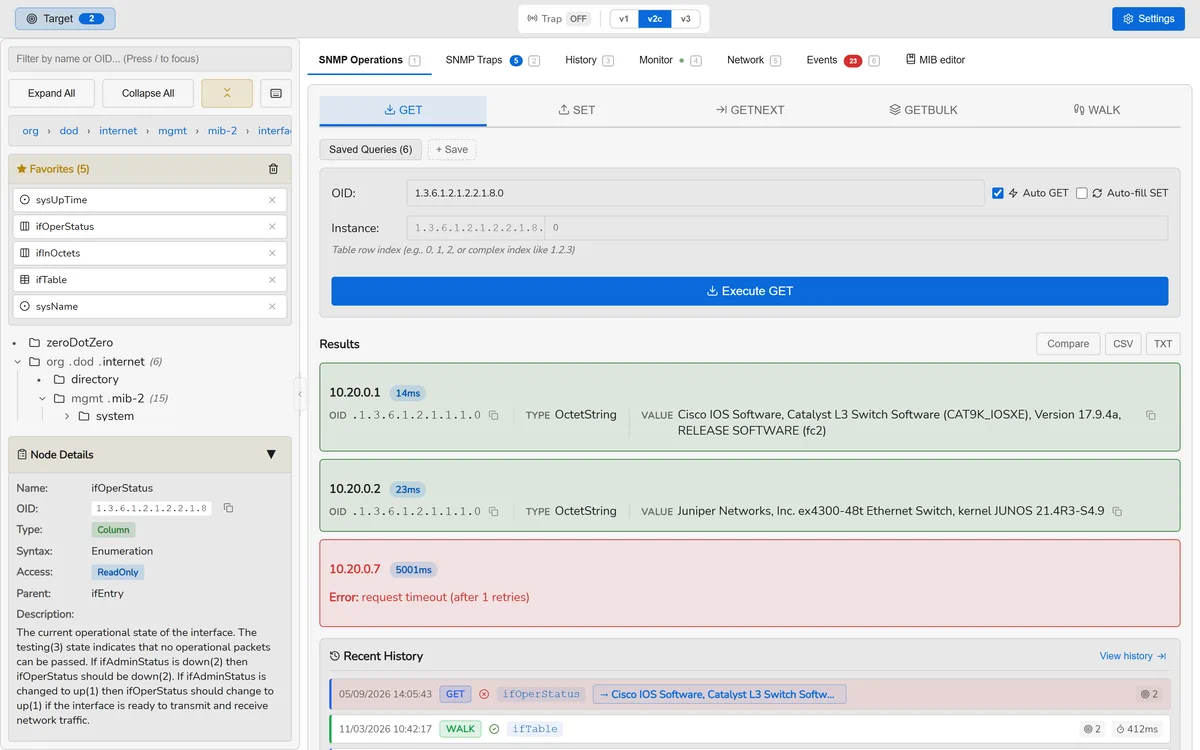Screen dimensions: 1200x750
Task: Expand the system tree node
Action: point(67,416)
